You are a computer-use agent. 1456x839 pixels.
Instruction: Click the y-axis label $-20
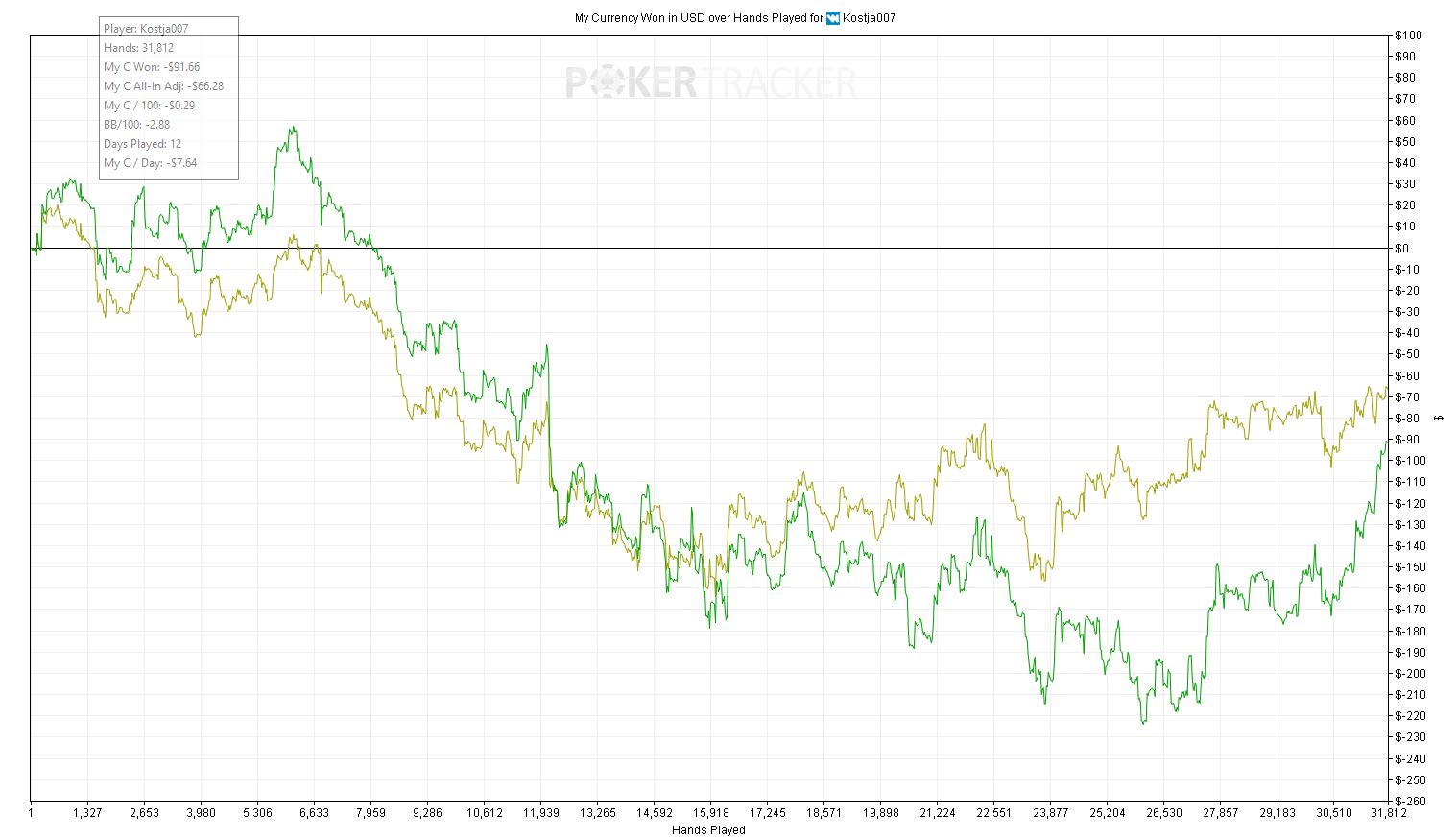(1408, 291)
